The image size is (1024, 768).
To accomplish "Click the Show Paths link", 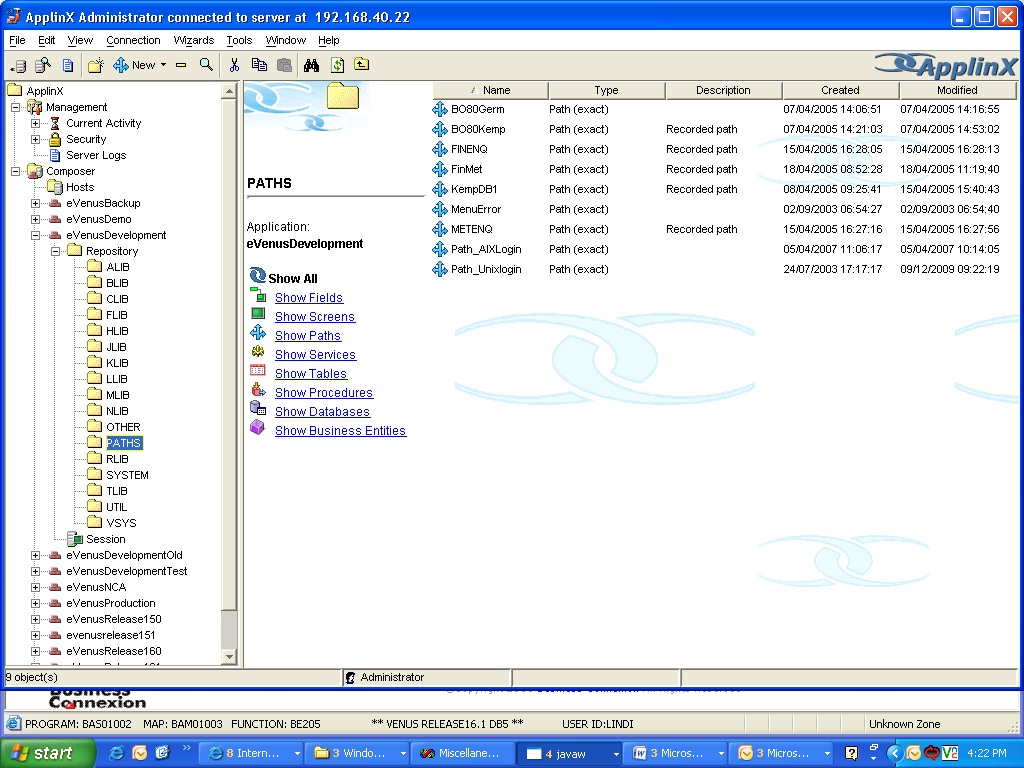I will tap(308, 336).
